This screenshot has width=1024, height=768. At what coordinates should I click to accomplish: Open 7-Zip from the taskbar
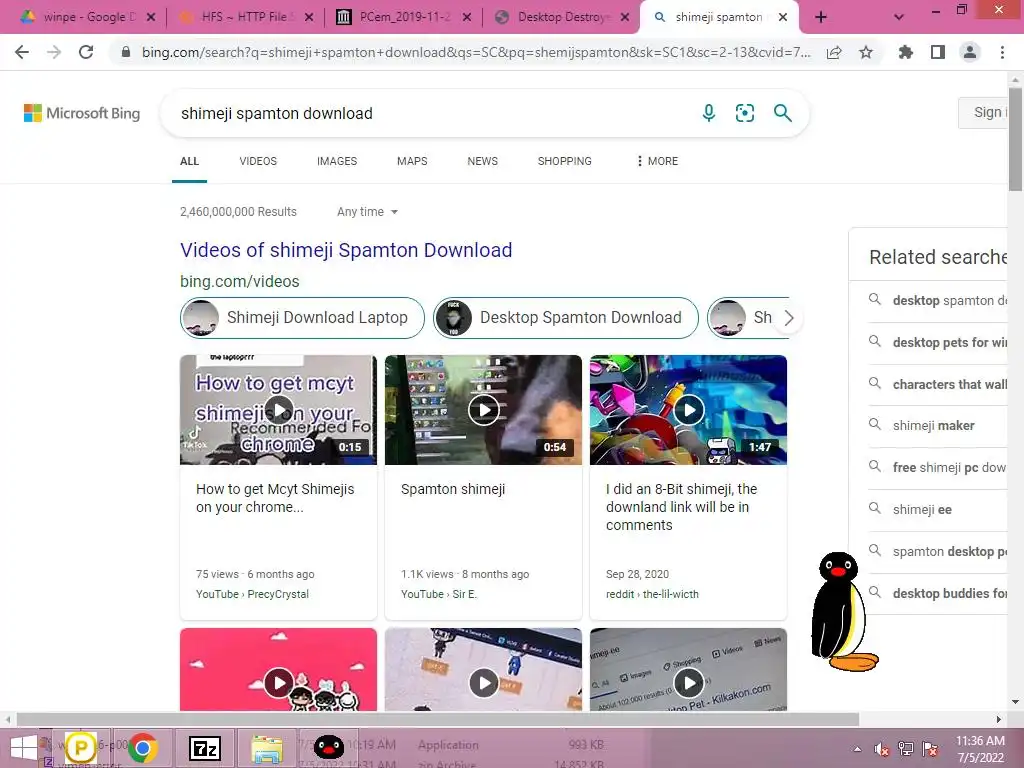click(204, 748)
